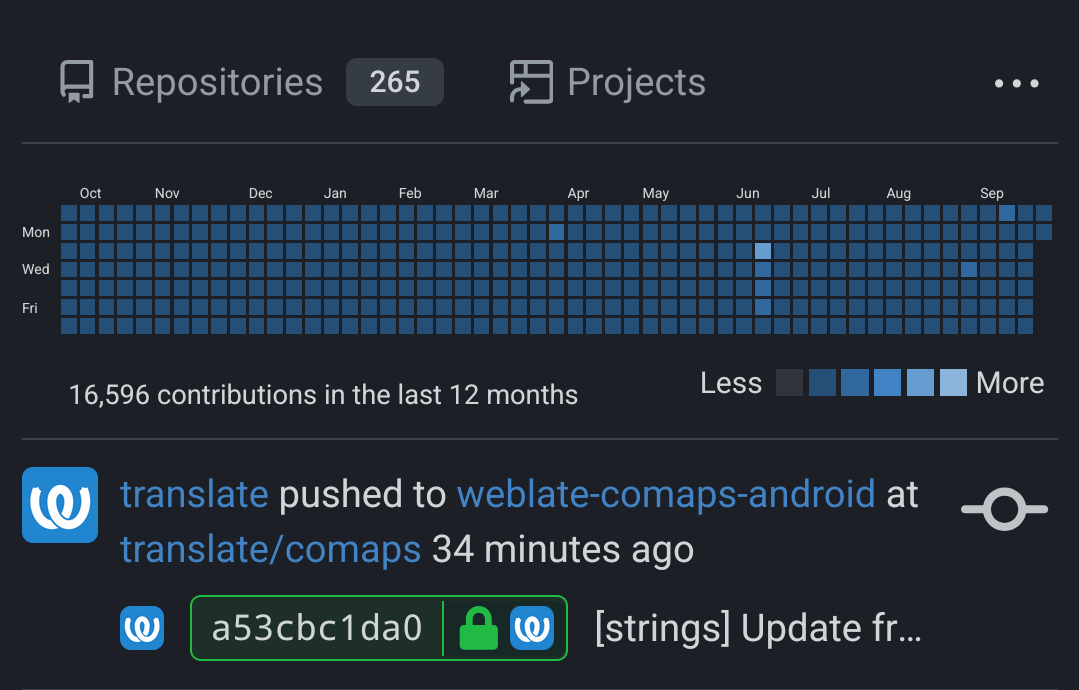Click the "Less" legend label
The width and height of the screenshot is (1079, 690).
[731, 382]
